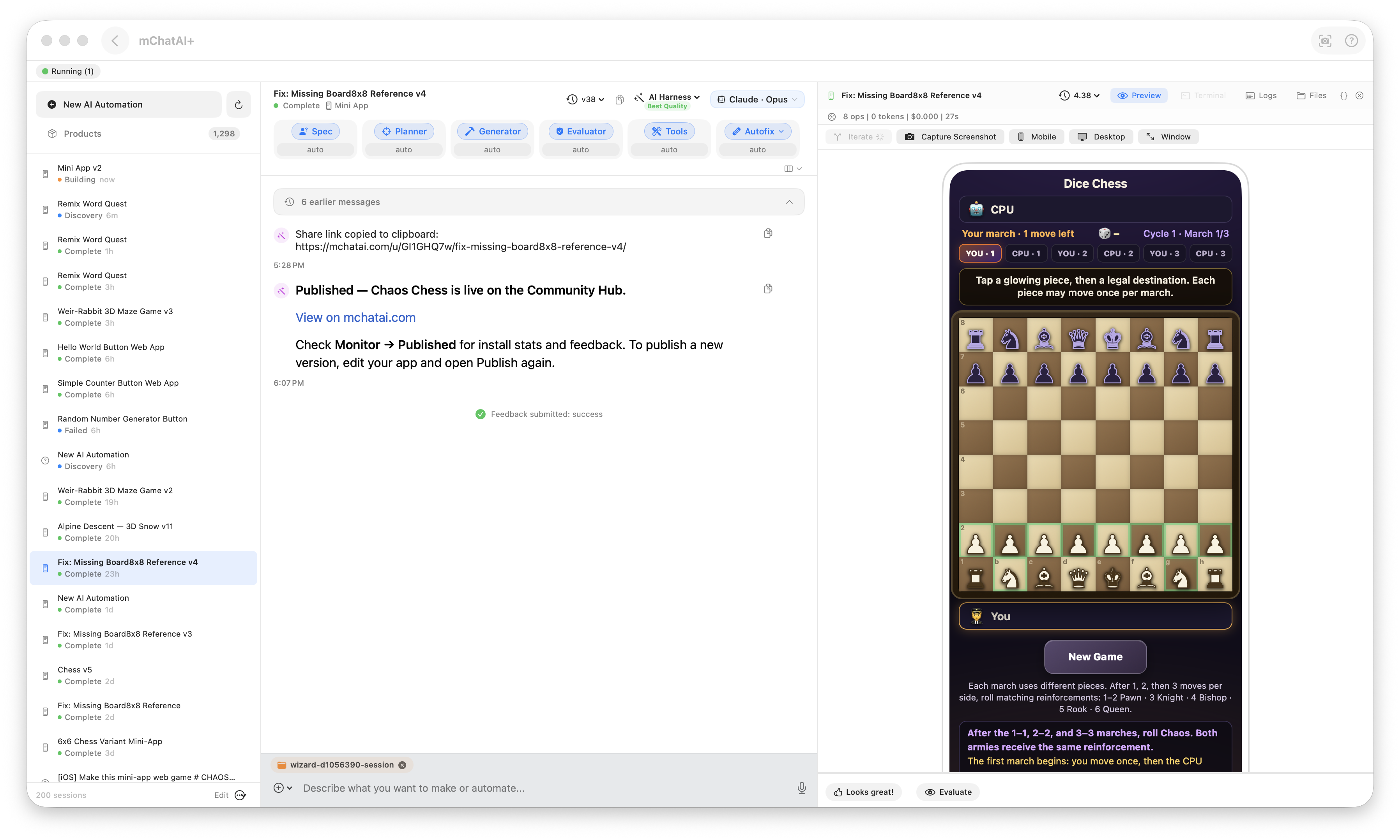Click the New Game button
1400x840 pixels.
coord(1095,656)
